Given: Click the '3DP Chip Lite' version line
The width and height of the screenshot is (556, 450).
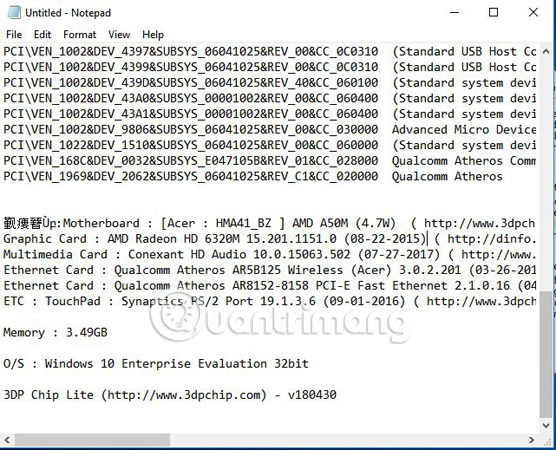Looking at the screenshot, I should click(x=170, y=395).
